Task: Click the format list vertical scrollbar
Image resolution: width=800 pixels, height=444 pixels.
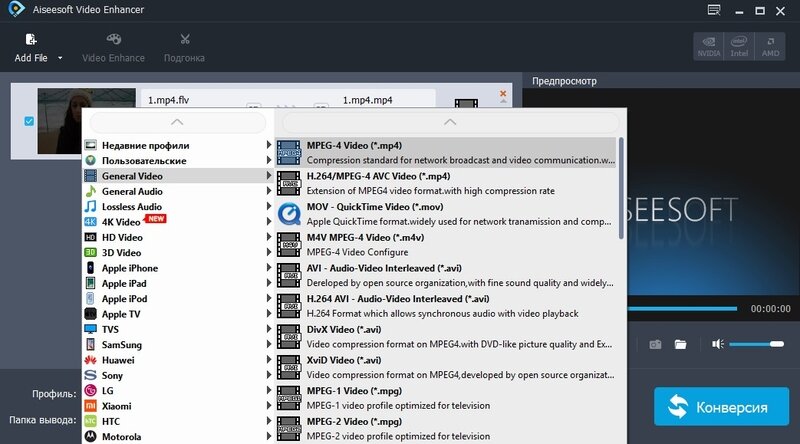Action: click(621, 188)
